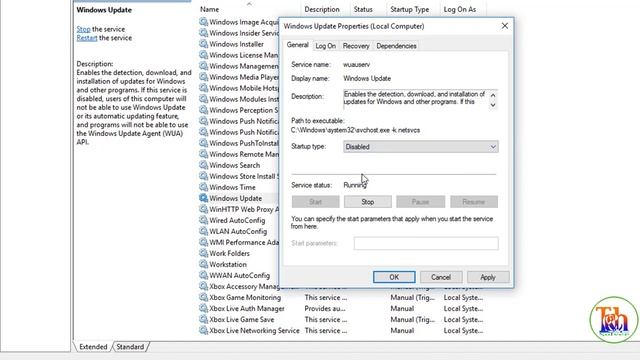The width and height of the screenshot is (640, 360).
Task: Select the WLAN AutoConfig service name
Action: click(x=238, y=231)
